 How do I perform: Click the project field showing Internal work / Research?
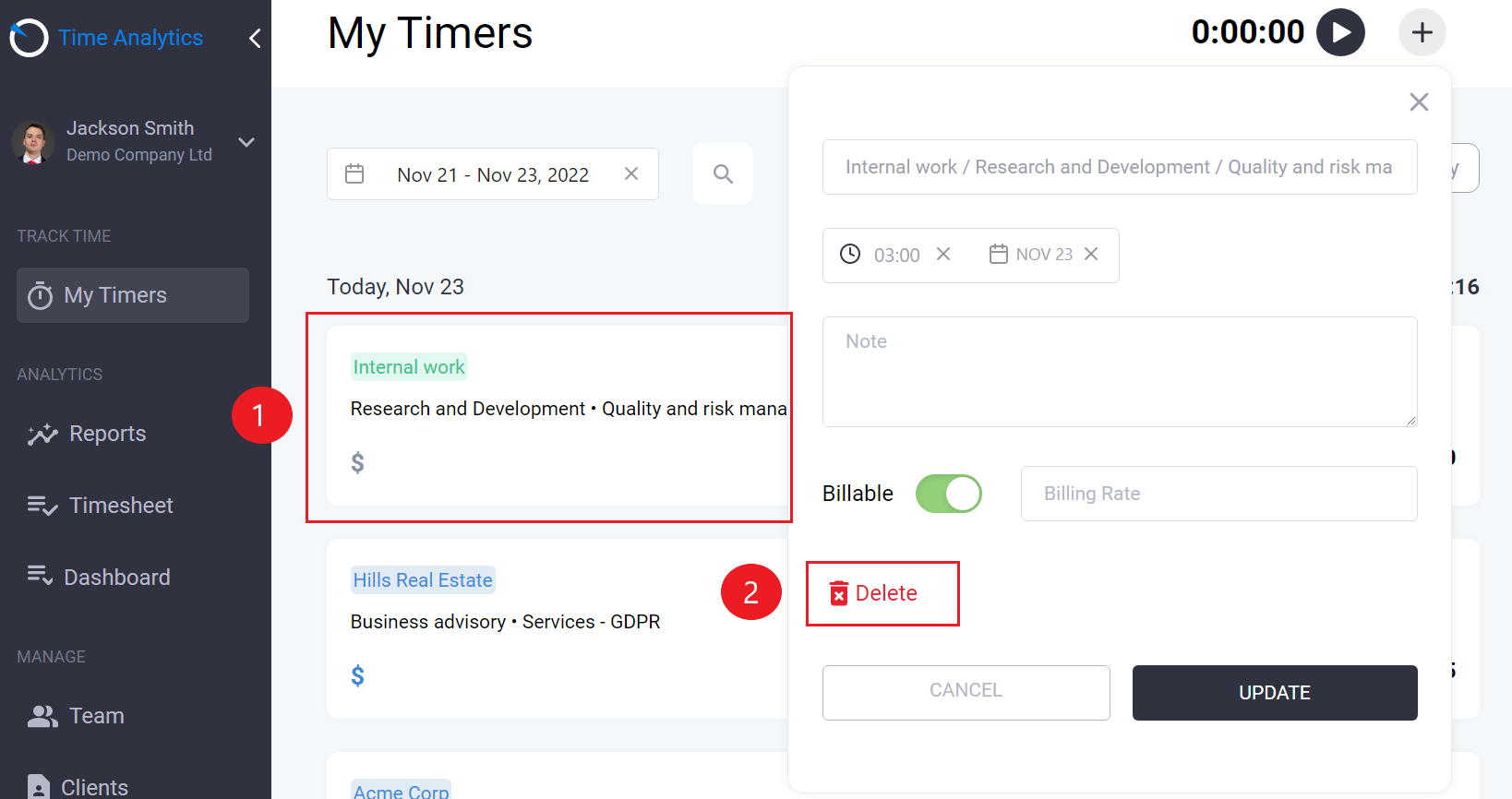tap(1120, 167)
